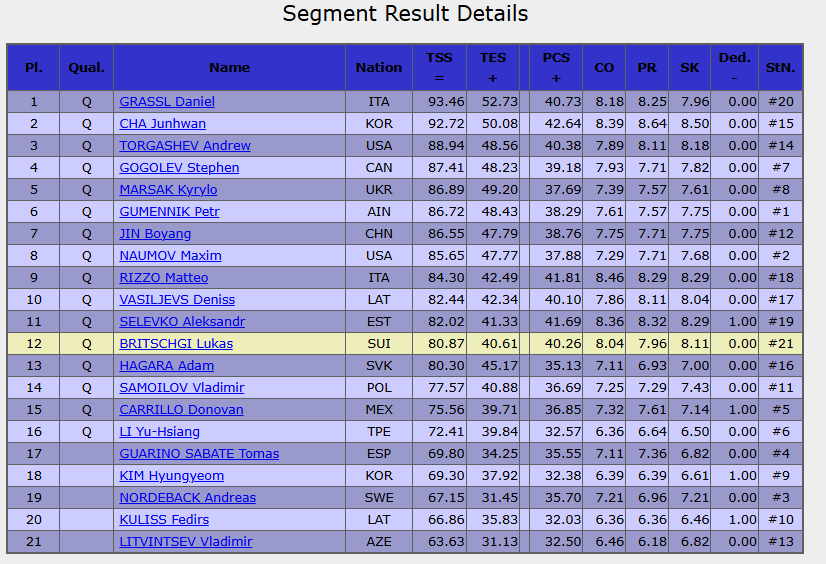Open CARRILLO Donovan's results

pyautogui.click(x=181, y=410)
